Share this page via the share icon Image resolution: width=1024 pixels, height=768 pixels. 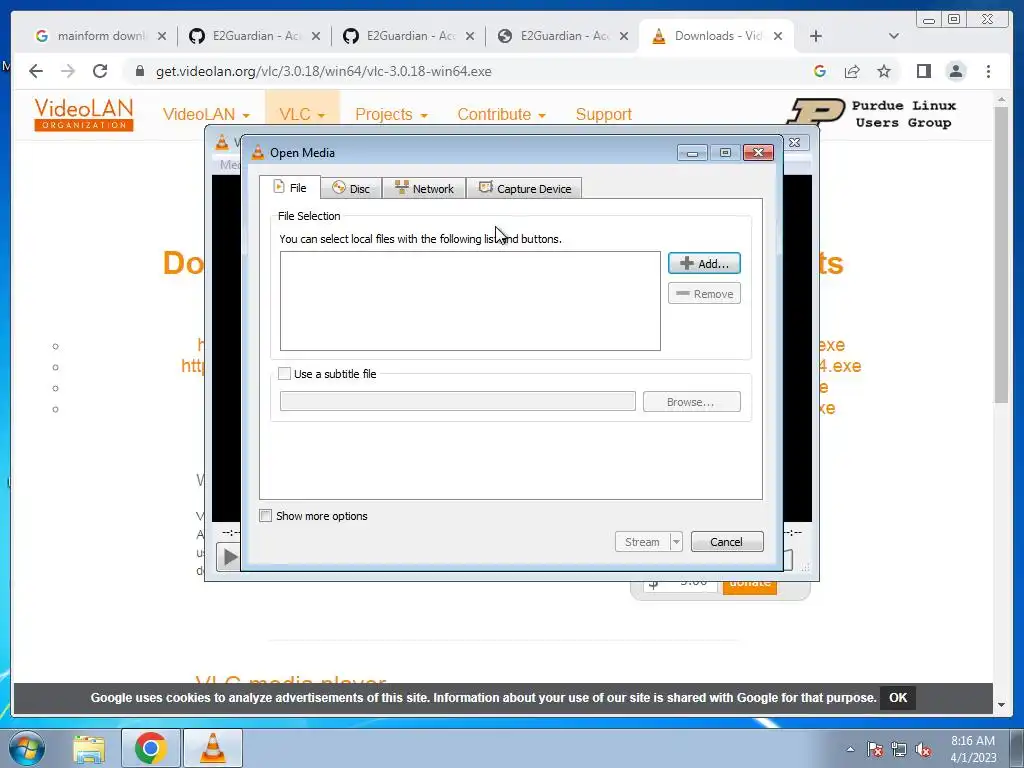[x=852, y=71]
